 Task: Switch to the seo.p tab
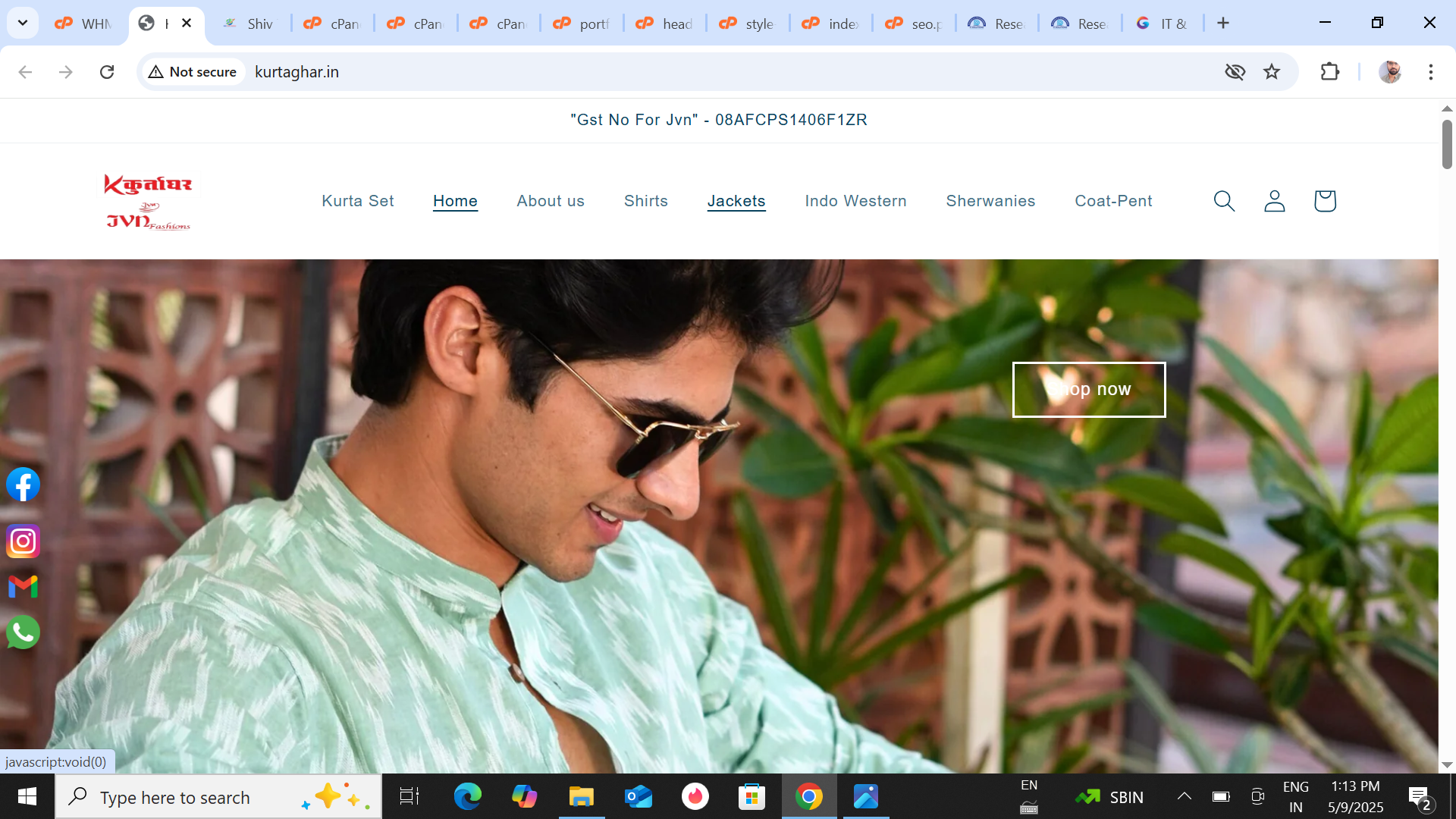click(x=914, y=24)
